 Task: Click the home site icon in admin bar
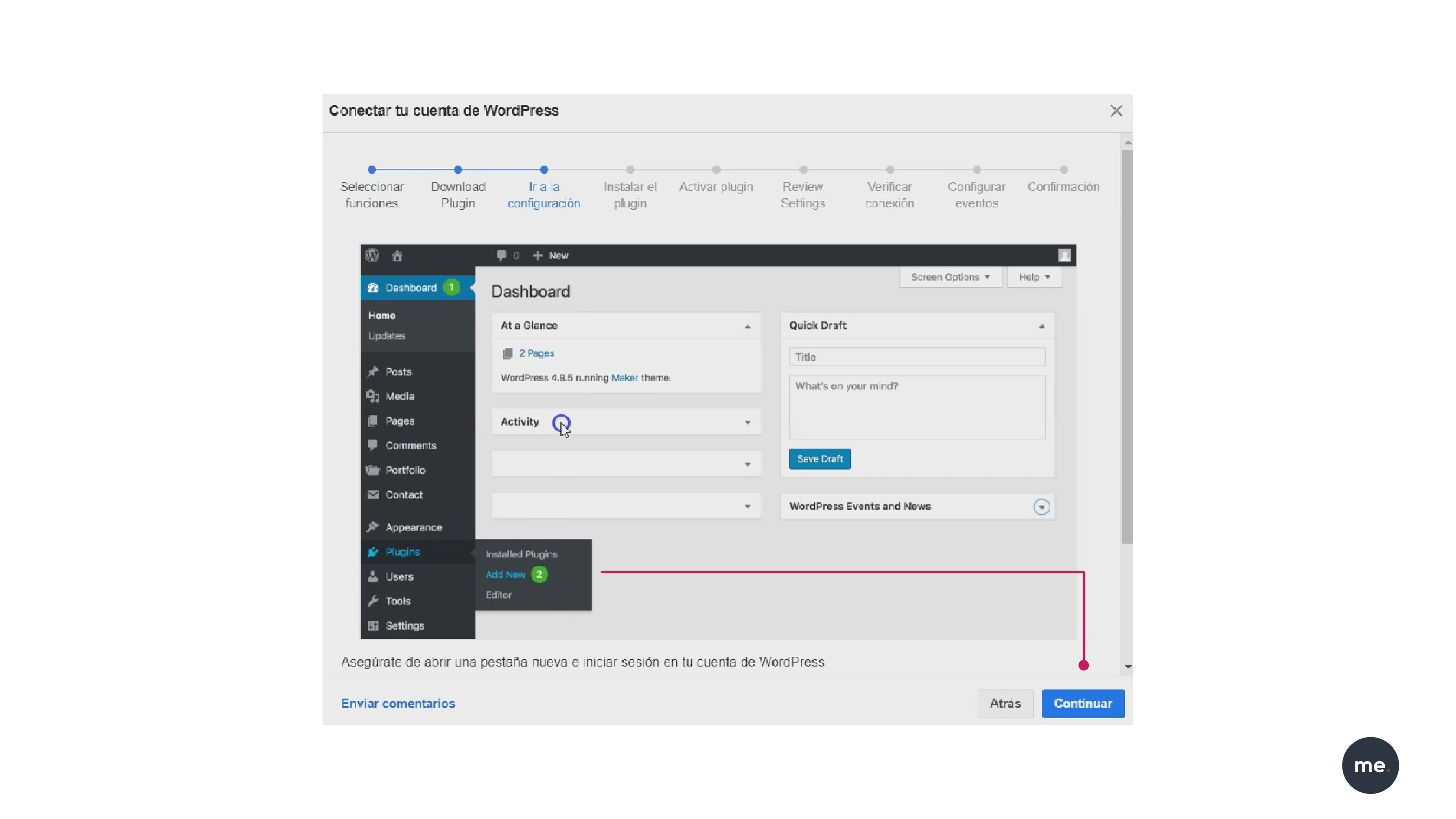397,255
